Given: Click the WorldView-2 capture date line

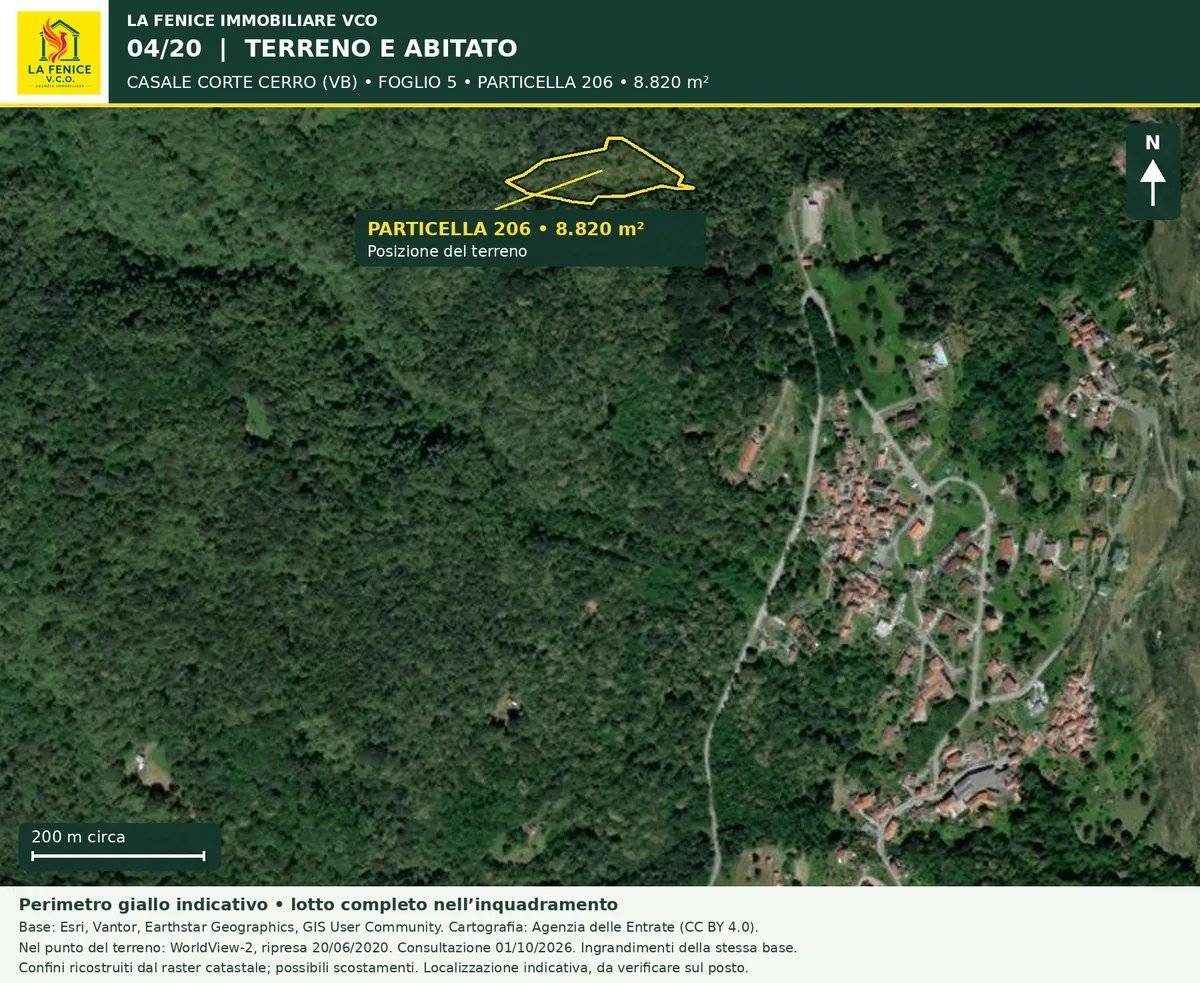Looking at the screenshot, I should tap(408, 947).
